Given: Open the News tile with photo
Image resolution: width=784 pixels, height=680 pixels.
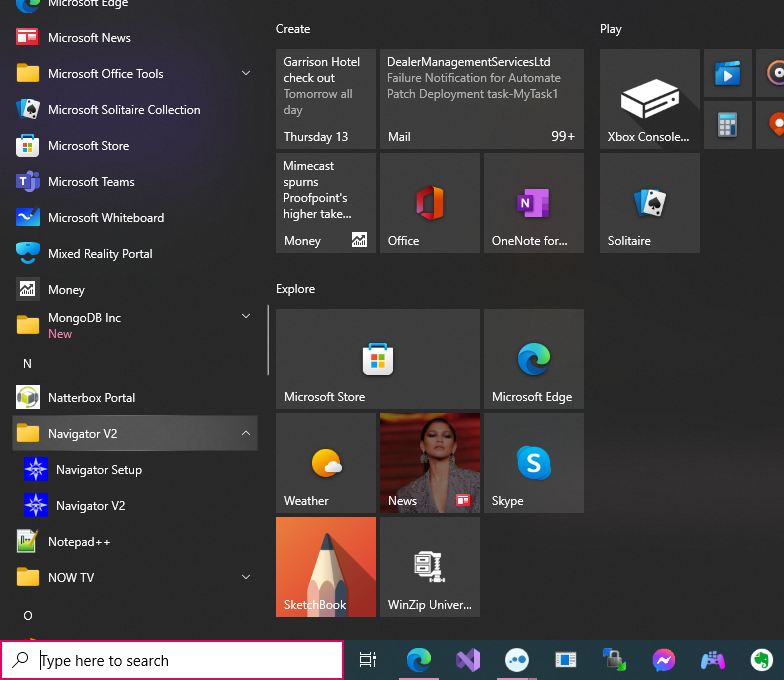Looking at the screenshot, I should pyautogui.click(x=430, y=462).
